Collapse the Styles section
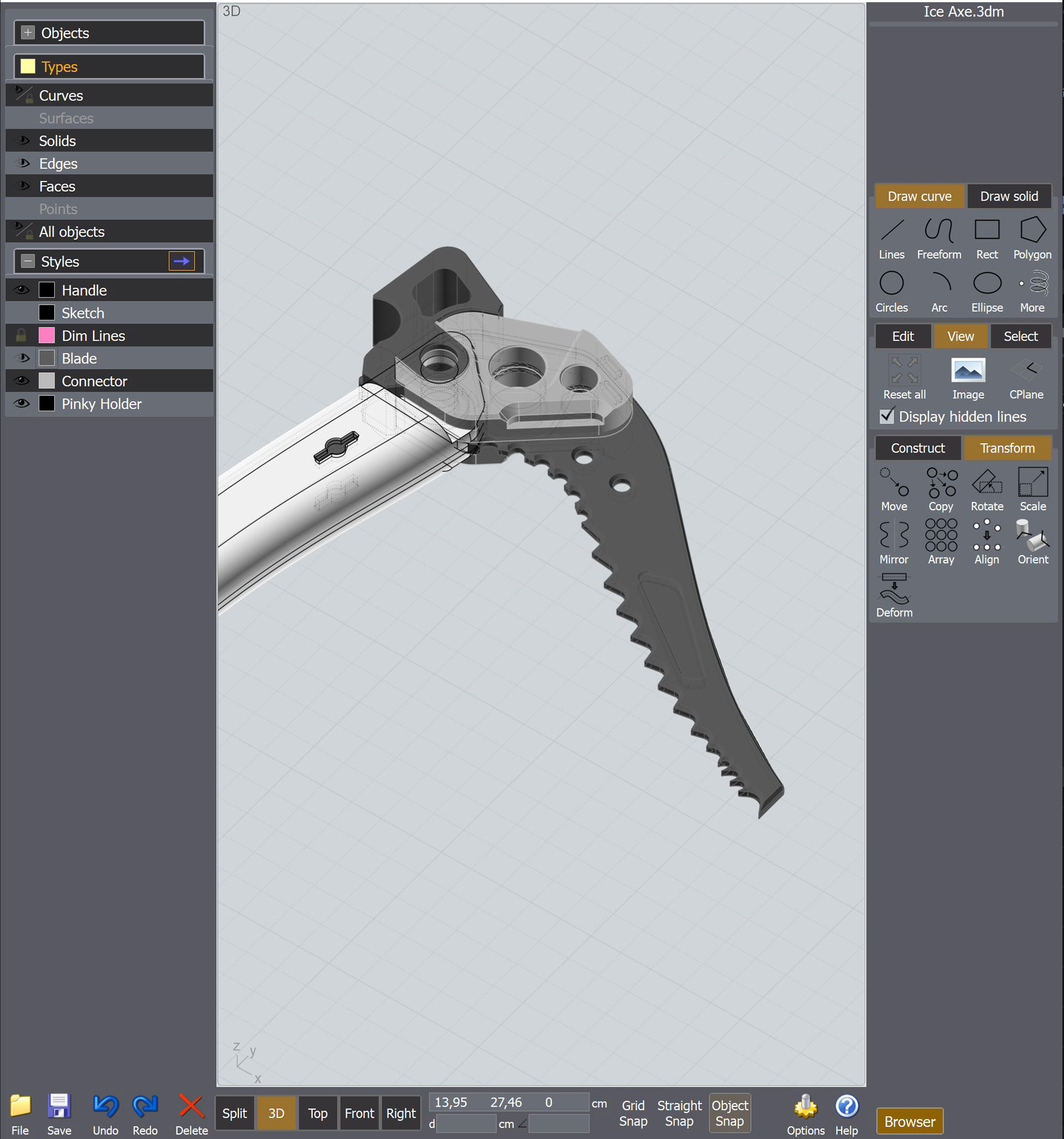1064x1139 pixels. (28, 261)
